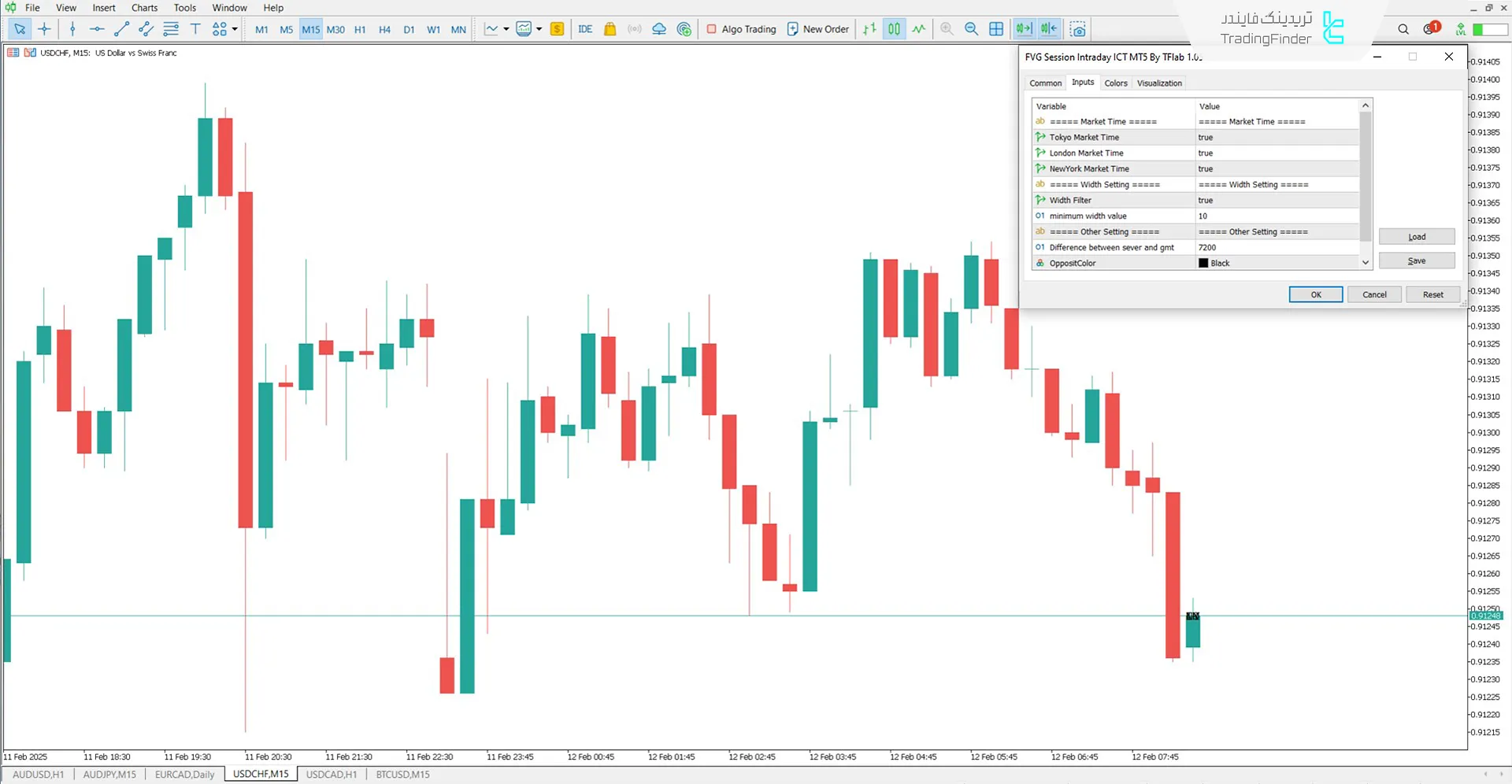The height and width of the screenshot is (784, 1512).
Task: Toggle auto scroll to latest bar
Action: tap(1024, 29)
